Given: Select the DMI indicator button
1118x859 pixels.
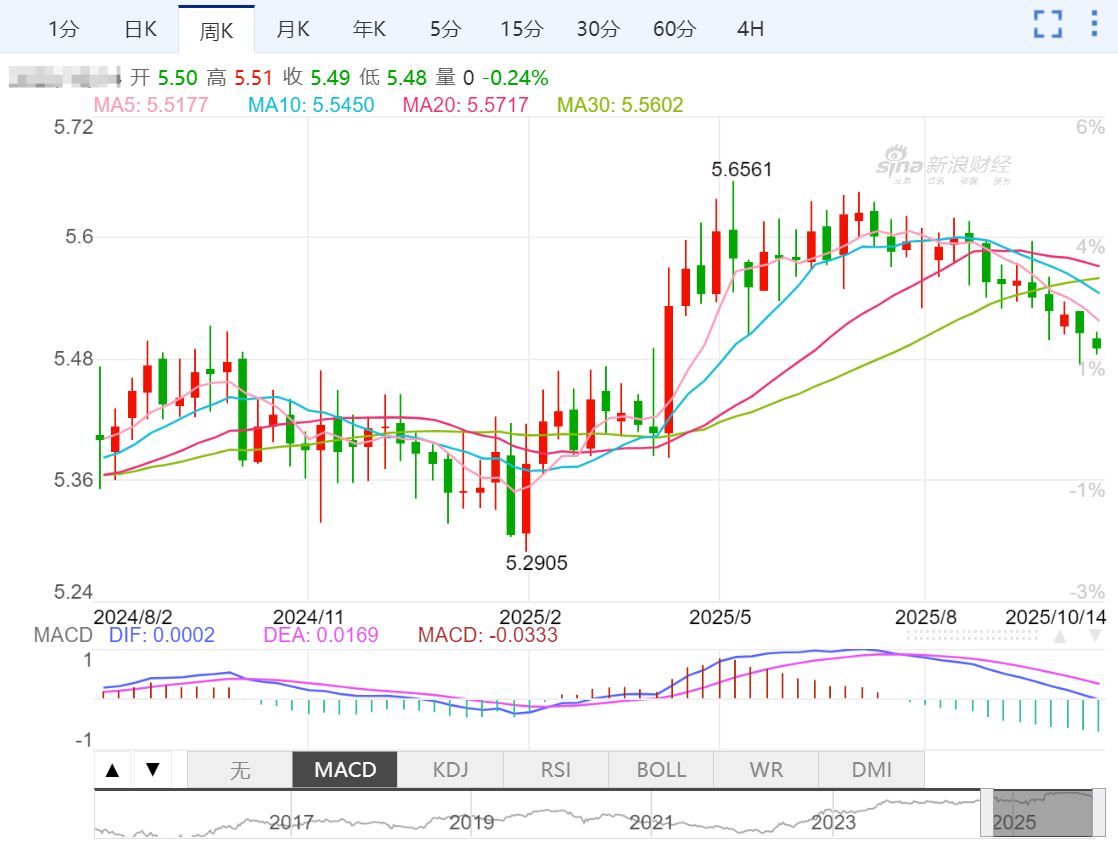Looking at the screenshot, I should pyautogui.click(x=871, y=770).
